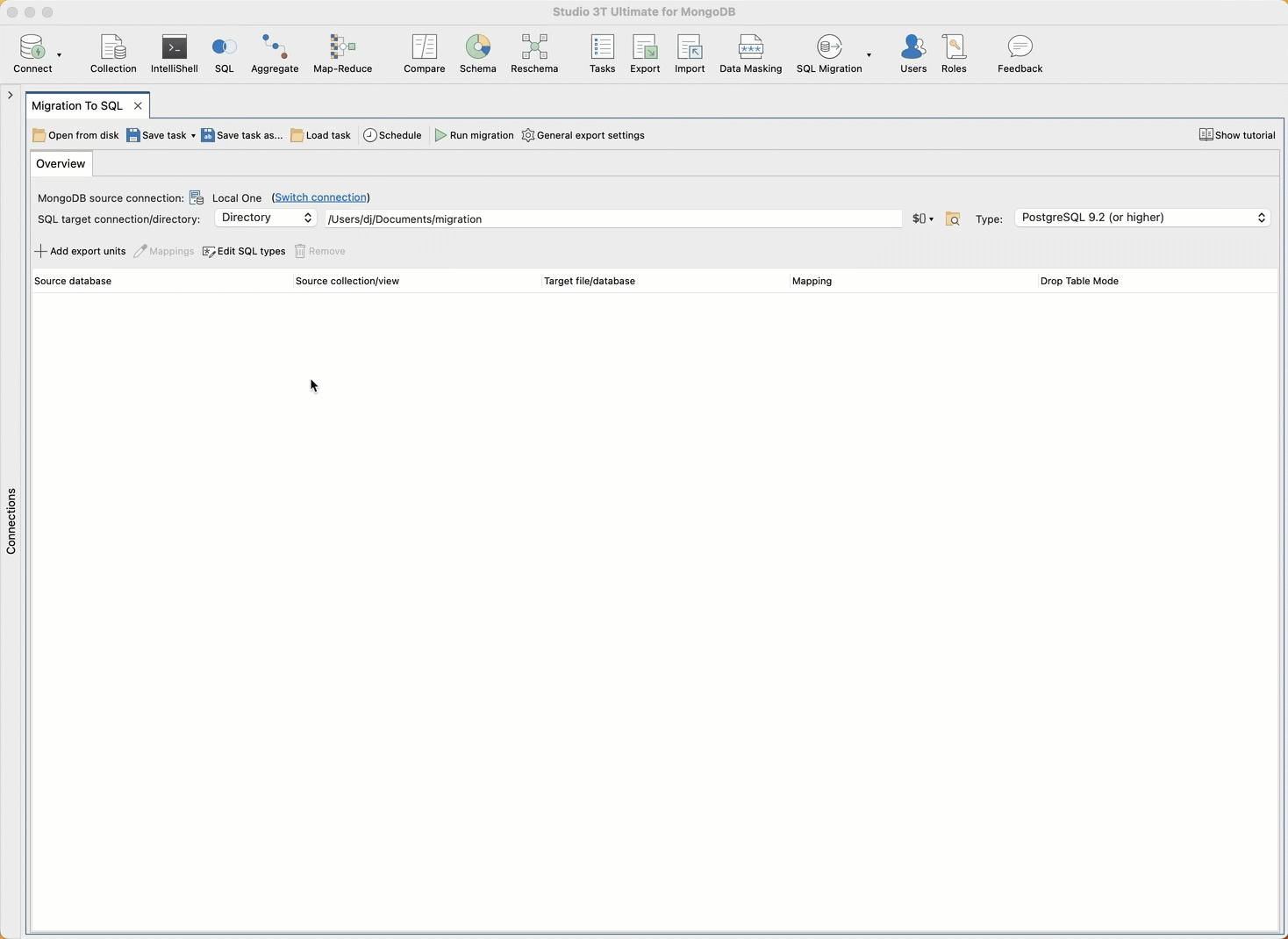Launch the Schema explorer
This screenshot has height=939, width=1288.
coord(477,54)
